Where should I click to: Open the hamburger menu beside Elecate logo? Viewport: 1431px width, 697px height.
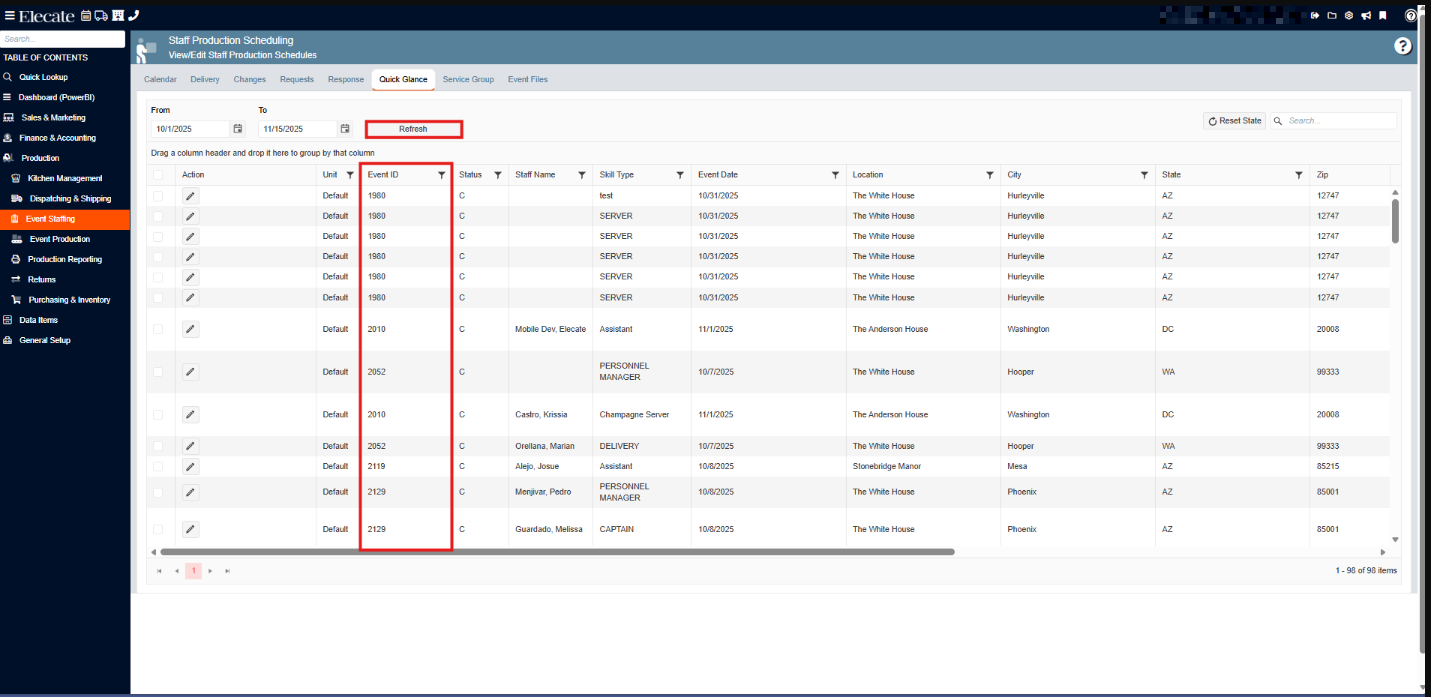(x=9, y=15)
